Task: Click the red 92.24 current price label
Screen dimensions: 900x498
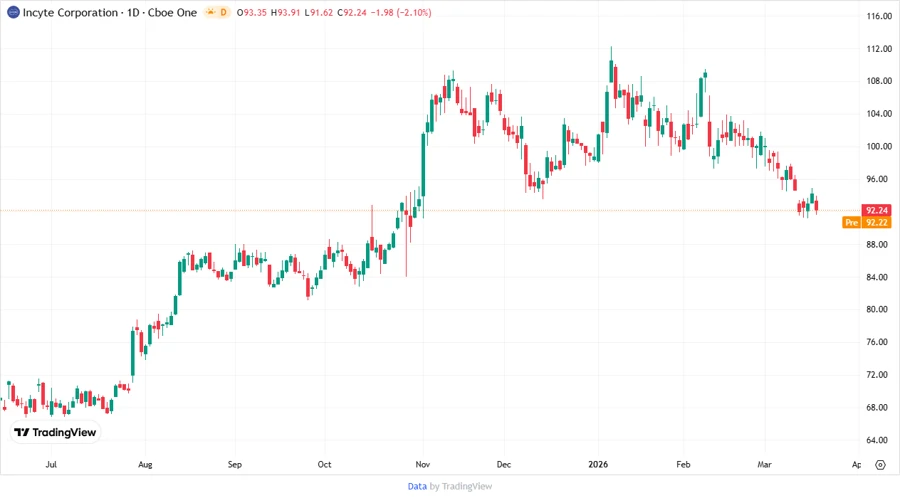Action: [876, 211]
